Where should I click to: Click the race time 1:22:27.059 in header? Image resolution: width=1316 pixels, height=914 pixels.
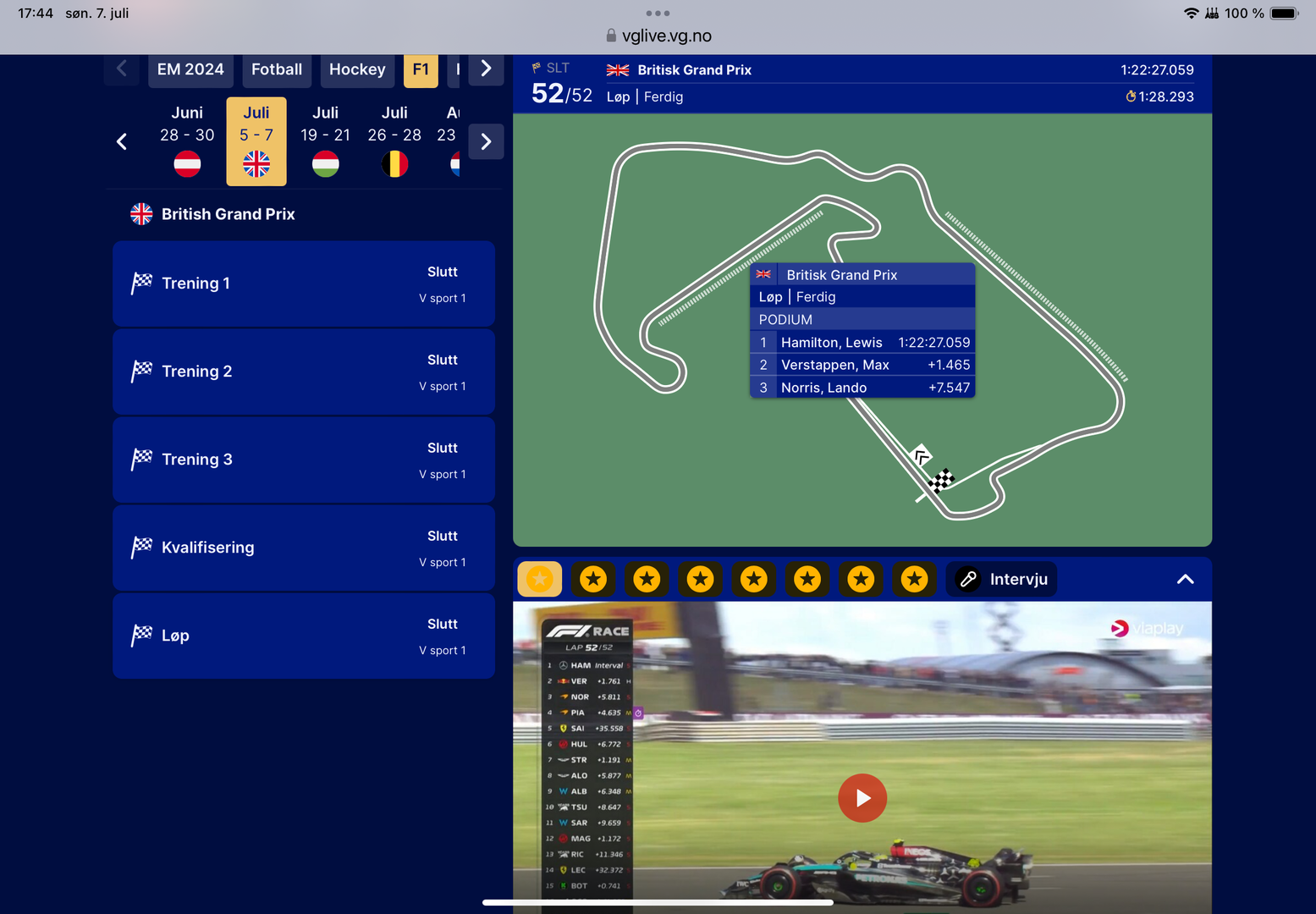pos(1157,69)
